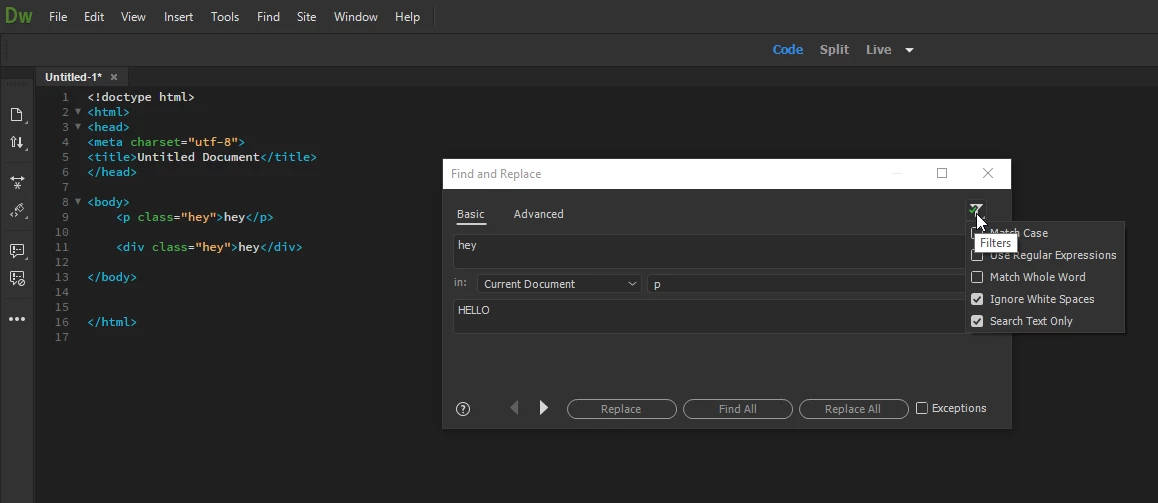
Task: Click the Find All button
Action: coord(737,408)
